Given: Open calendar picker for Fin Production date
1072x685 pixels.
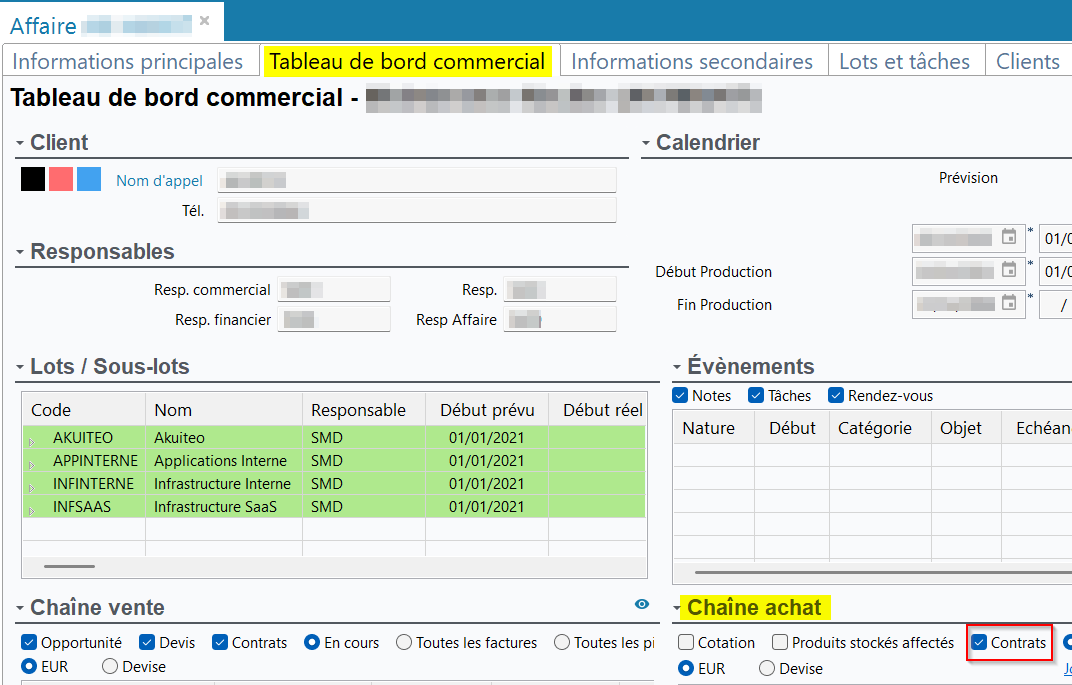Looking at the screenshot, I should pos(1009,304).
